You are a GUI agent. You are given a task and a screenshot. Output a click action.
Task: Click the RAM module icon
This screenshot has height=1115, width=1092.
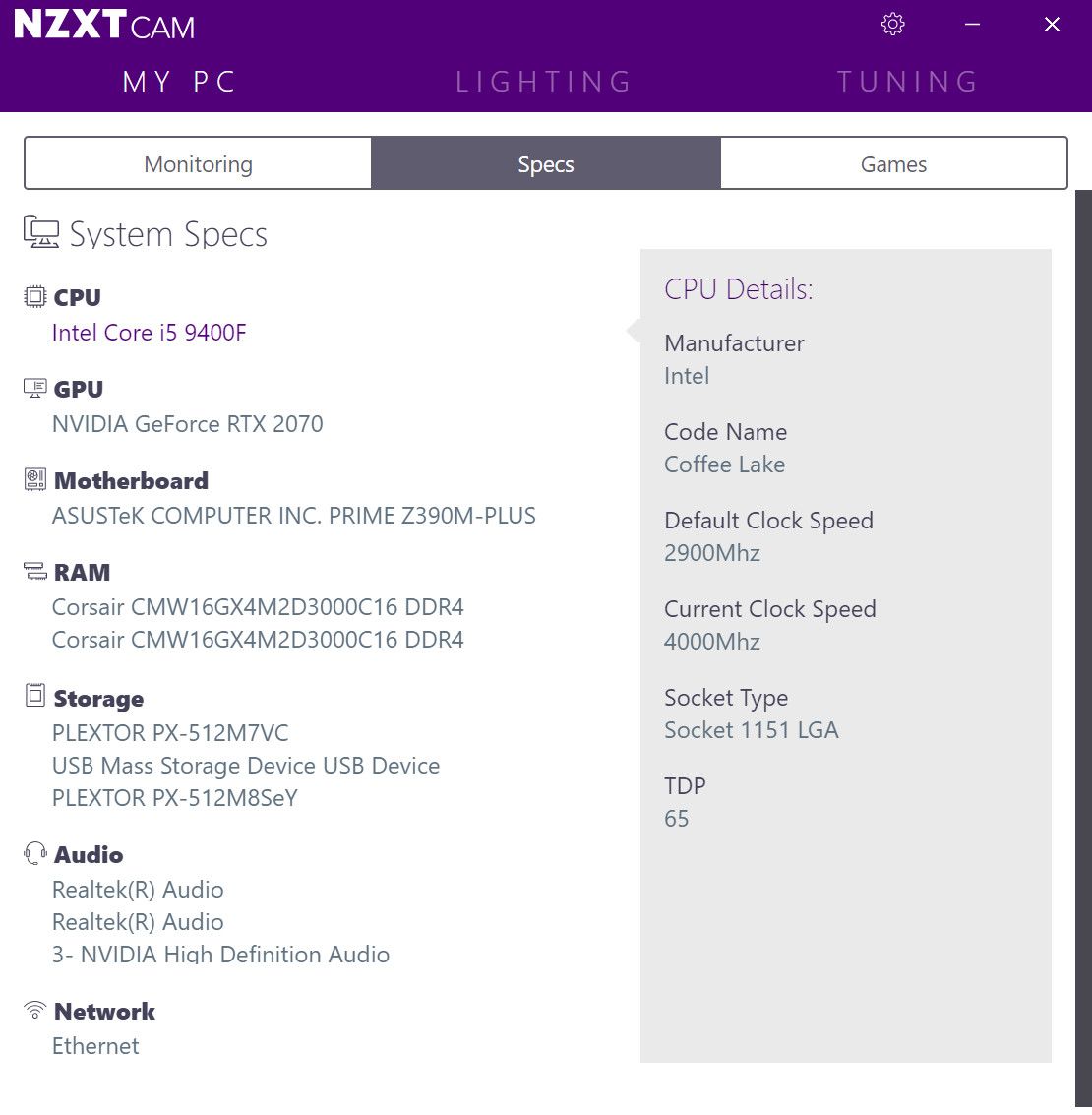pos(35,572)
